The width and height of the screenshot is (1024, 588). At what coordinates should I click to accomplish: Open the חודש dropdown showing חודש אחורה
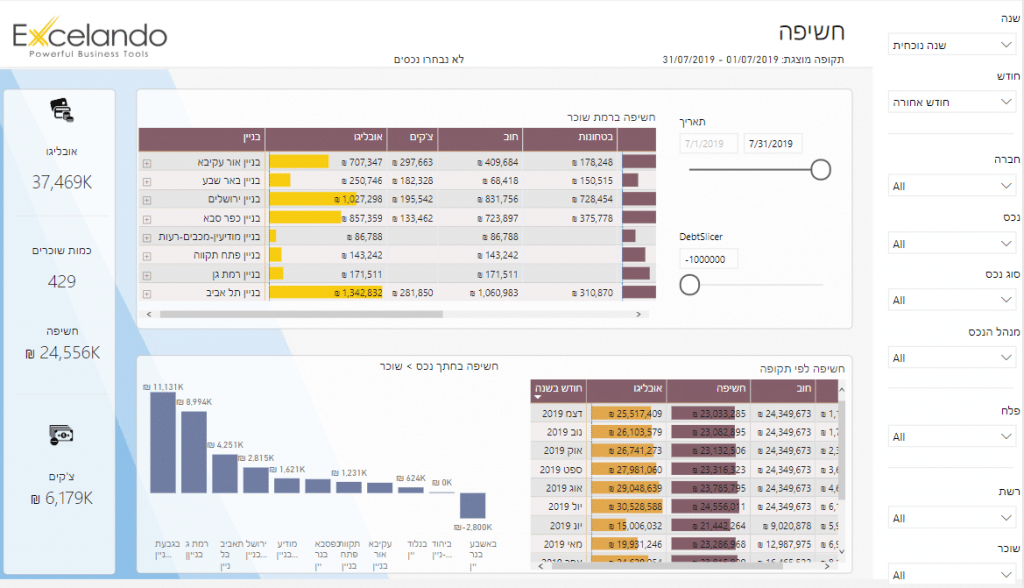click(951, 101)
